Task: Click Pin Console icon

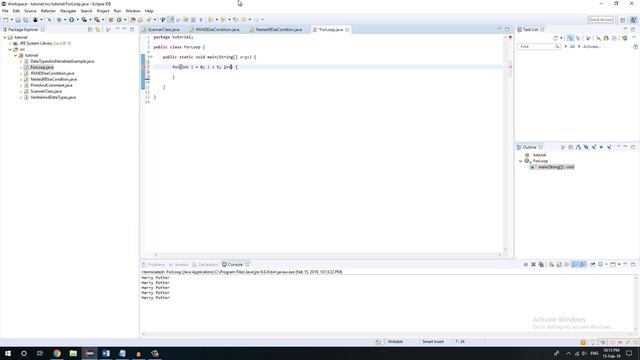Action: [593, 264]
